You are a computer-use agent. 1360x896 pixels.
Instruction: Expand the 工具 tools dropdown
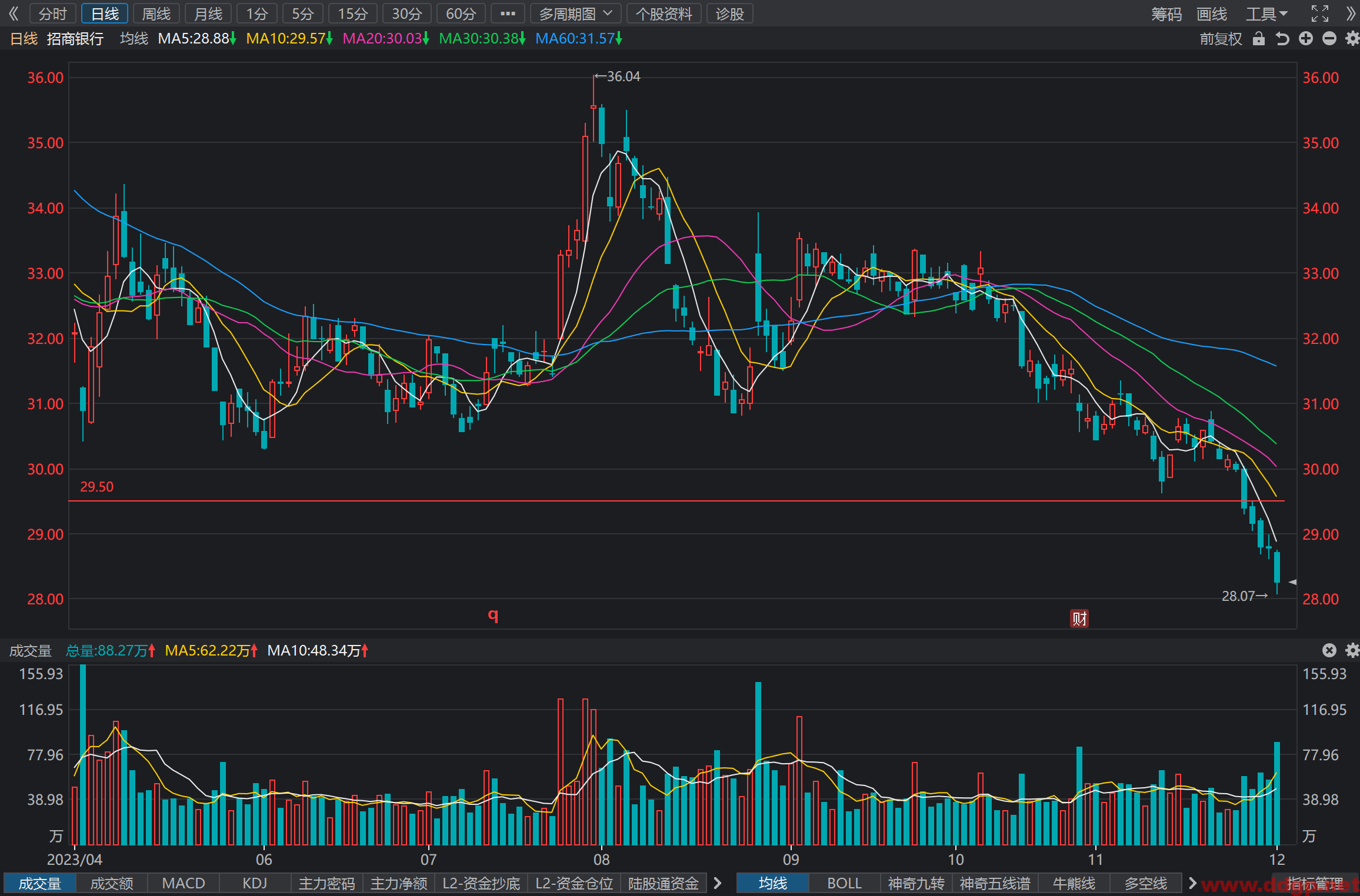pyautogui.click(x=1266, y=14)
